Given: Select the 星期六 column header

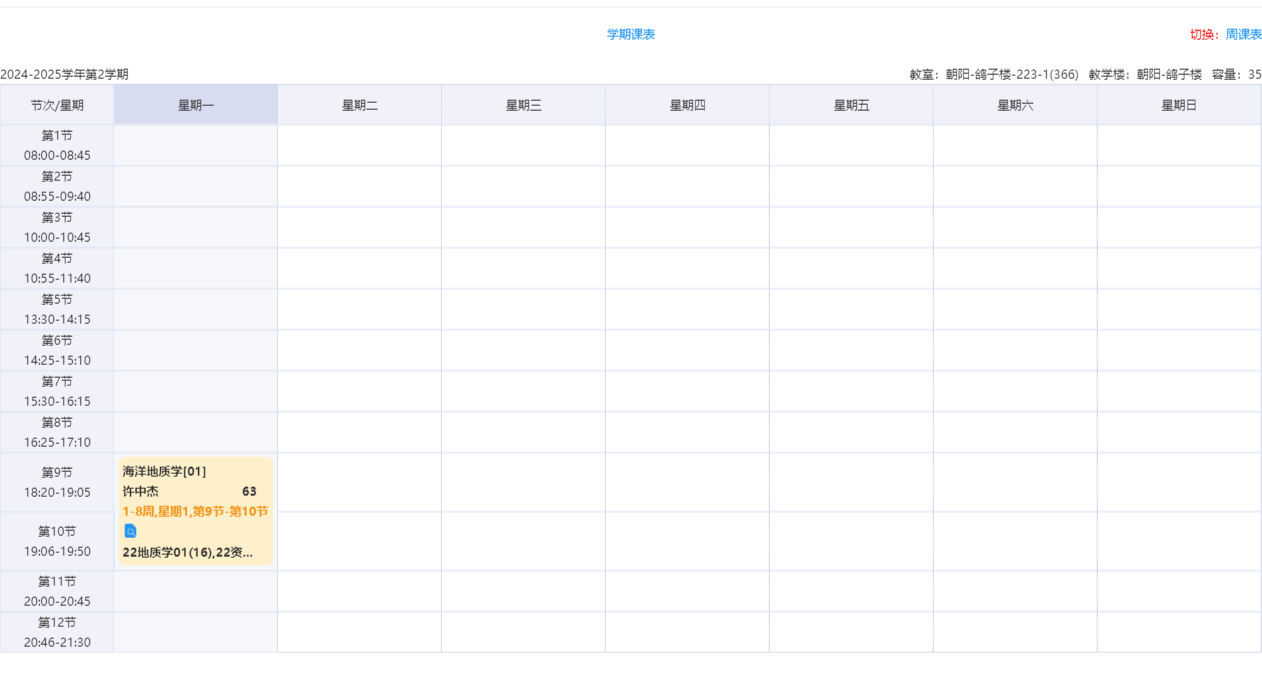Looking at the screenshot, I should [1015, 105].
